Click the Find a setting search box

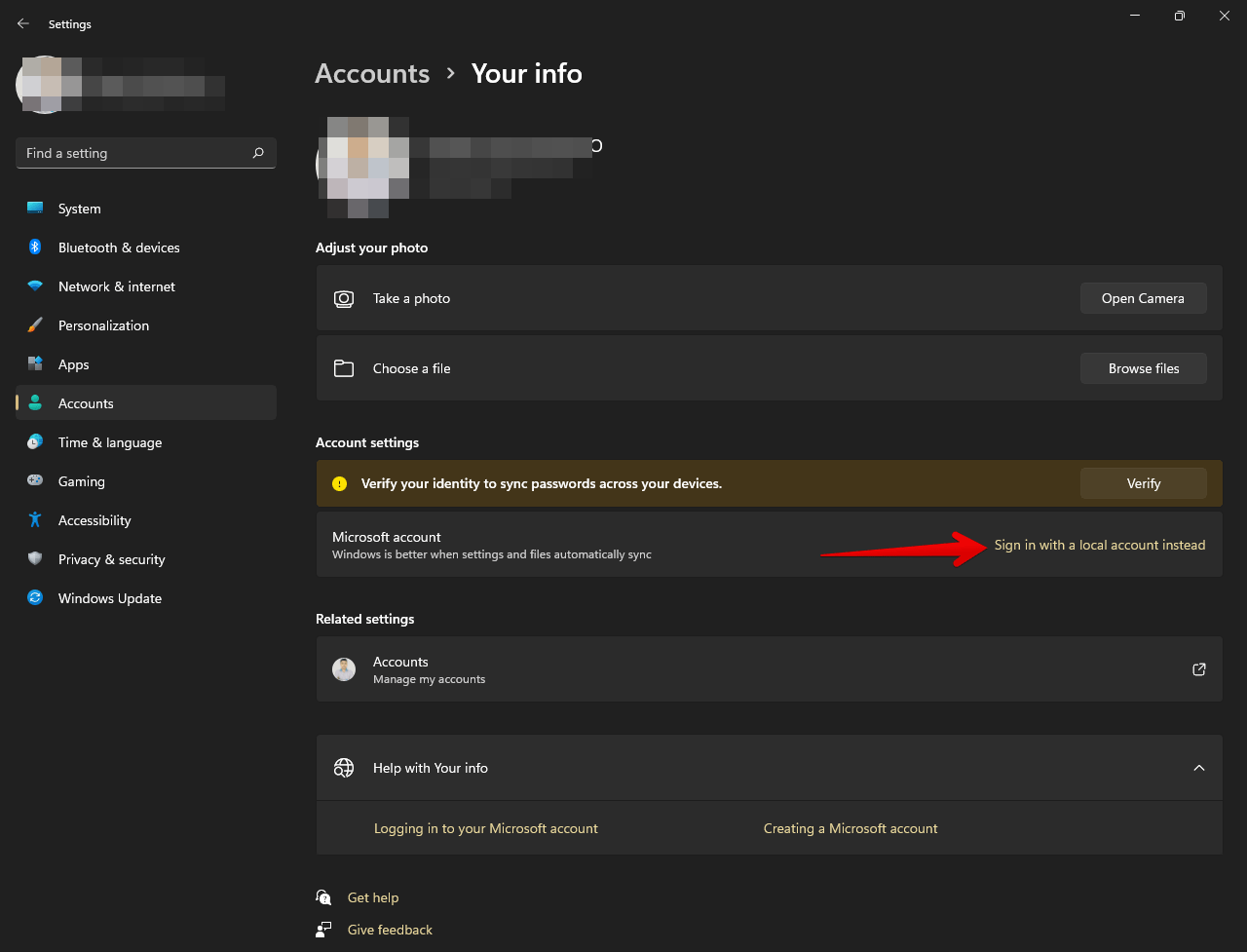click(146, 153)
